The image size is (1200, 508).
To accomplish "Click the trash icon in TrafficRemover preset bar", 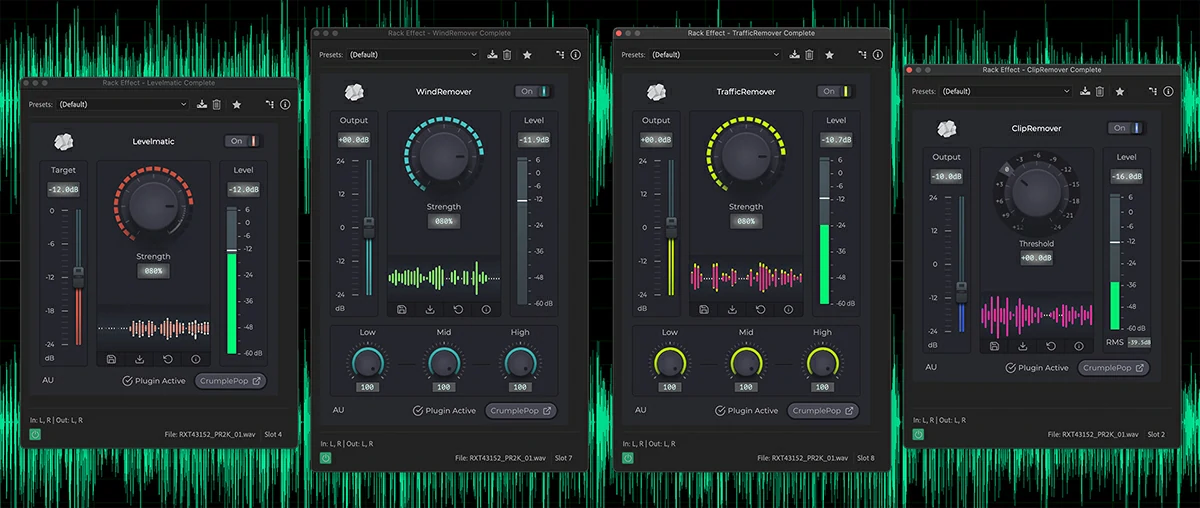I will (x=809, y=55).
